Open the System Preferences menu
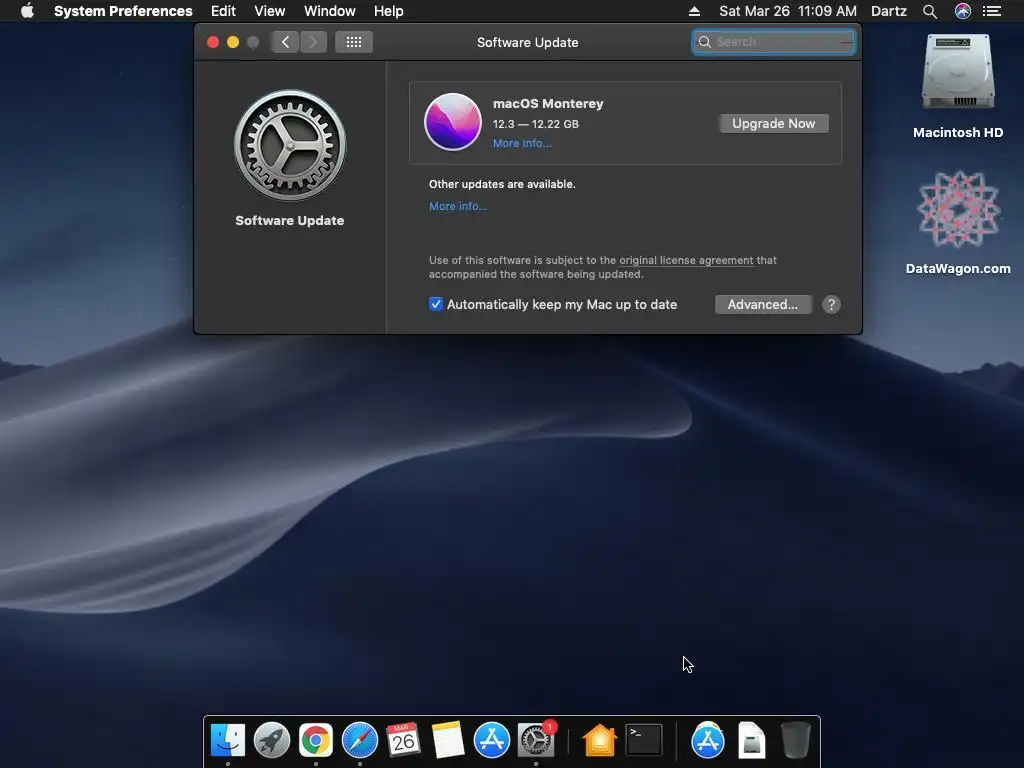Viewport: 1024px width, 768px height. point(123,11)
